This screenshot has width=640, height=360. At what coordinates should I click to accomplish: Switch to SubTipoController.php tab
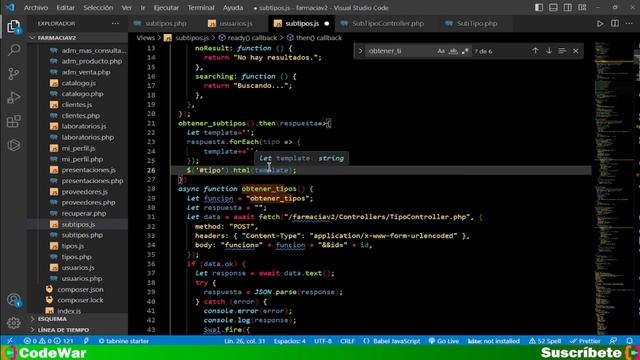pos(382,24)
